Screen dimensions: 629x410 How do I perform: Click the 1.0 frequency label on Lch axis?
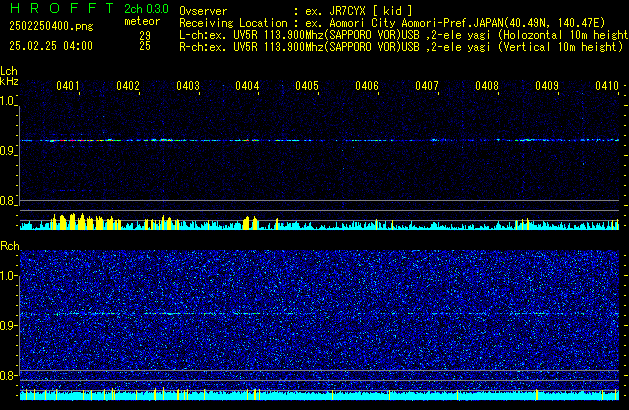pos(8,101)
